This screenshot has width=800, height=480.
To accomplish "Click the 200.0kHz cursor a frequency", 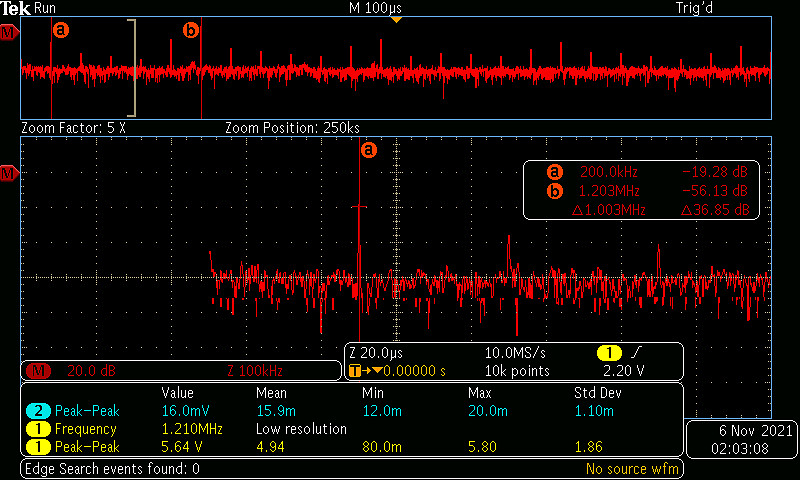I will click(609, 172).
